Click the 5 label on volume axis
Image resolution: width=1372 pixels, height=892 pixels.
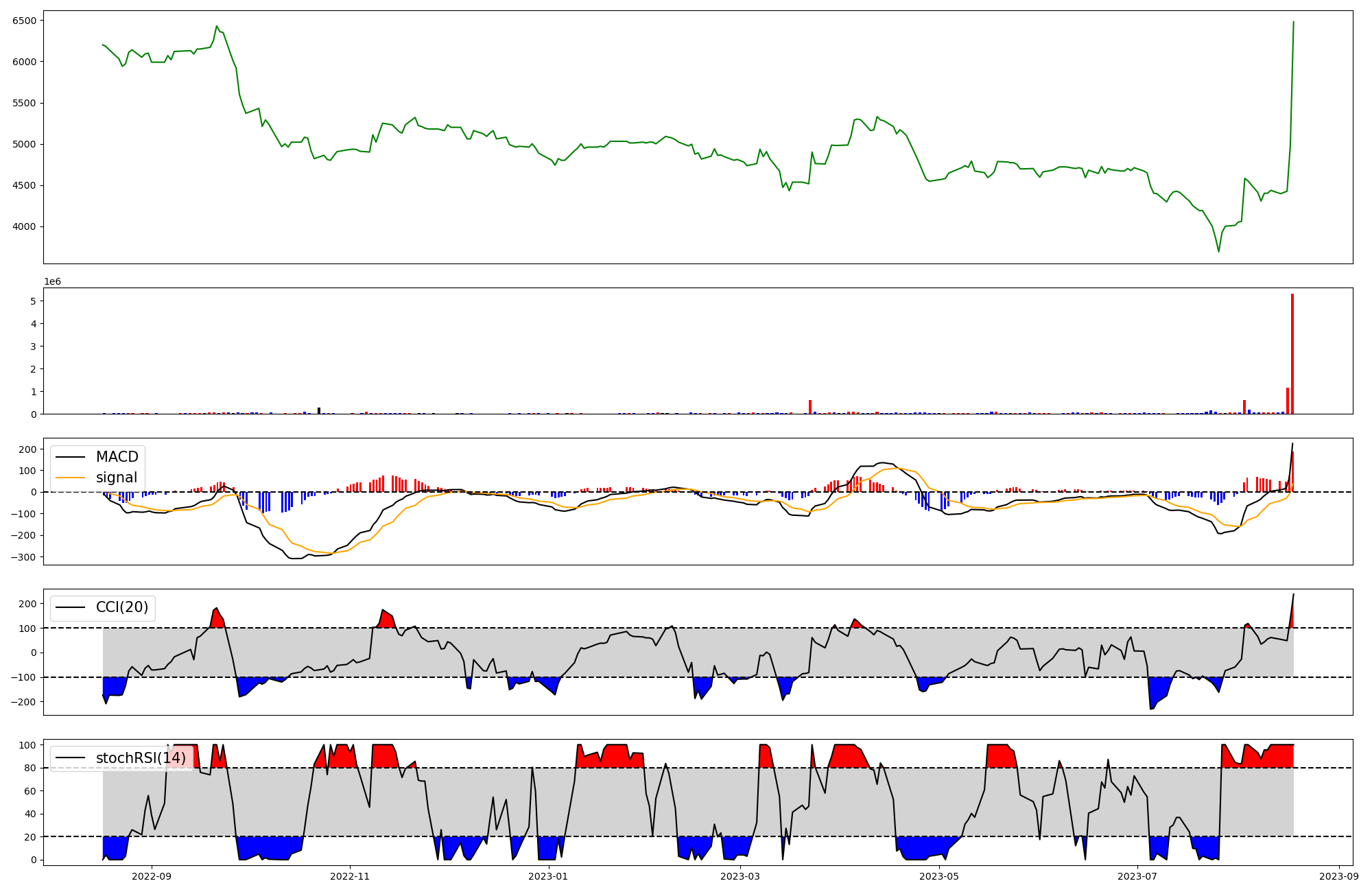[33, 301]
